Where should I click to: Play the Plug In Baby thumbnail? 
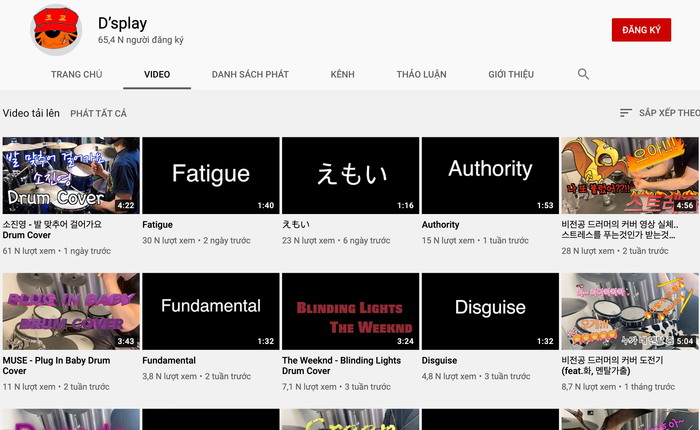71,311
